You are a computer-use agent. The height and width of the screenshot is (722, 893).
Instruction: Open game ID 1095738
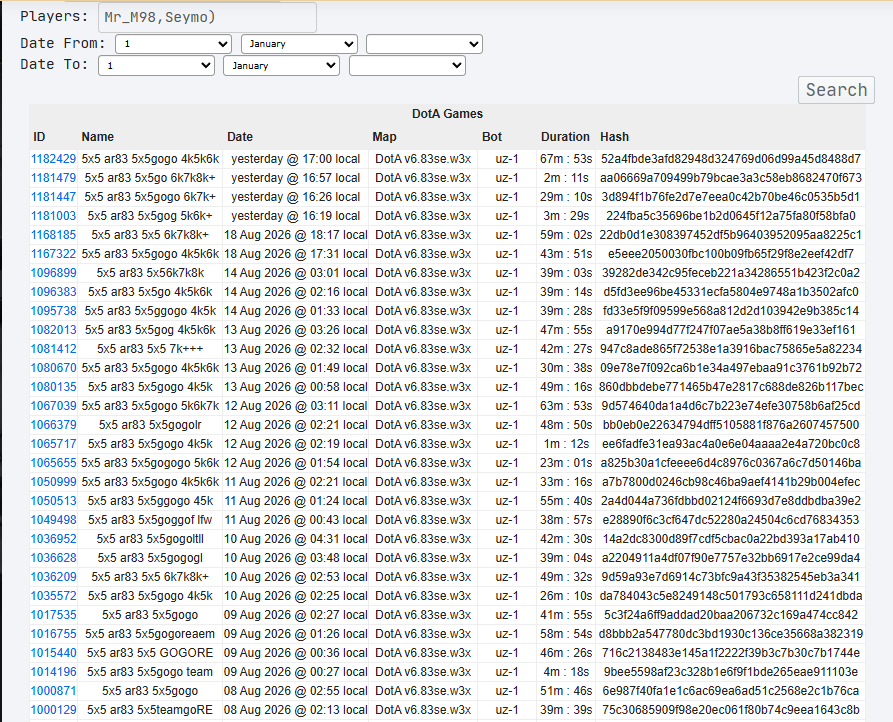click(54, 311)
